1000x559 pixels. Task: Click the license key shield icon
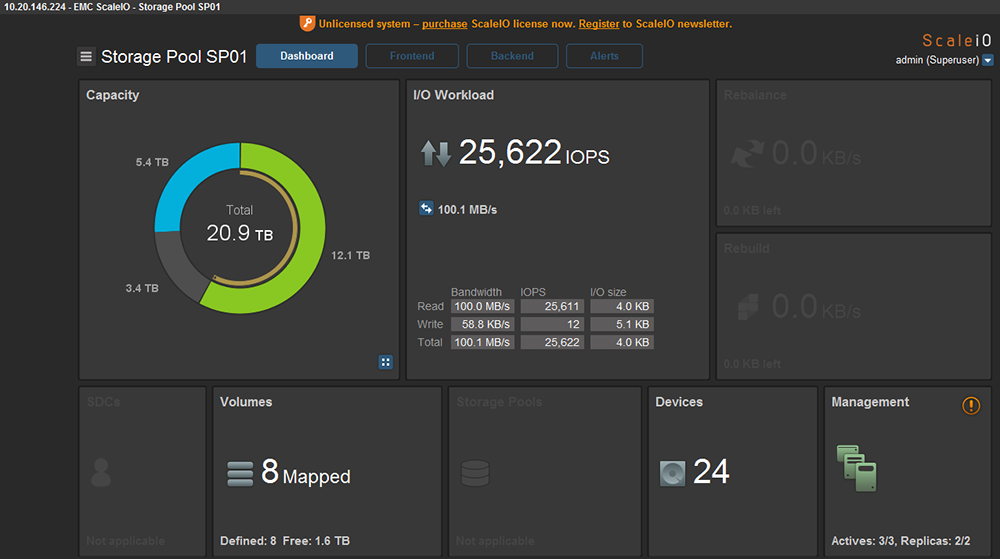pyautogui.click(x=307, y=24)
